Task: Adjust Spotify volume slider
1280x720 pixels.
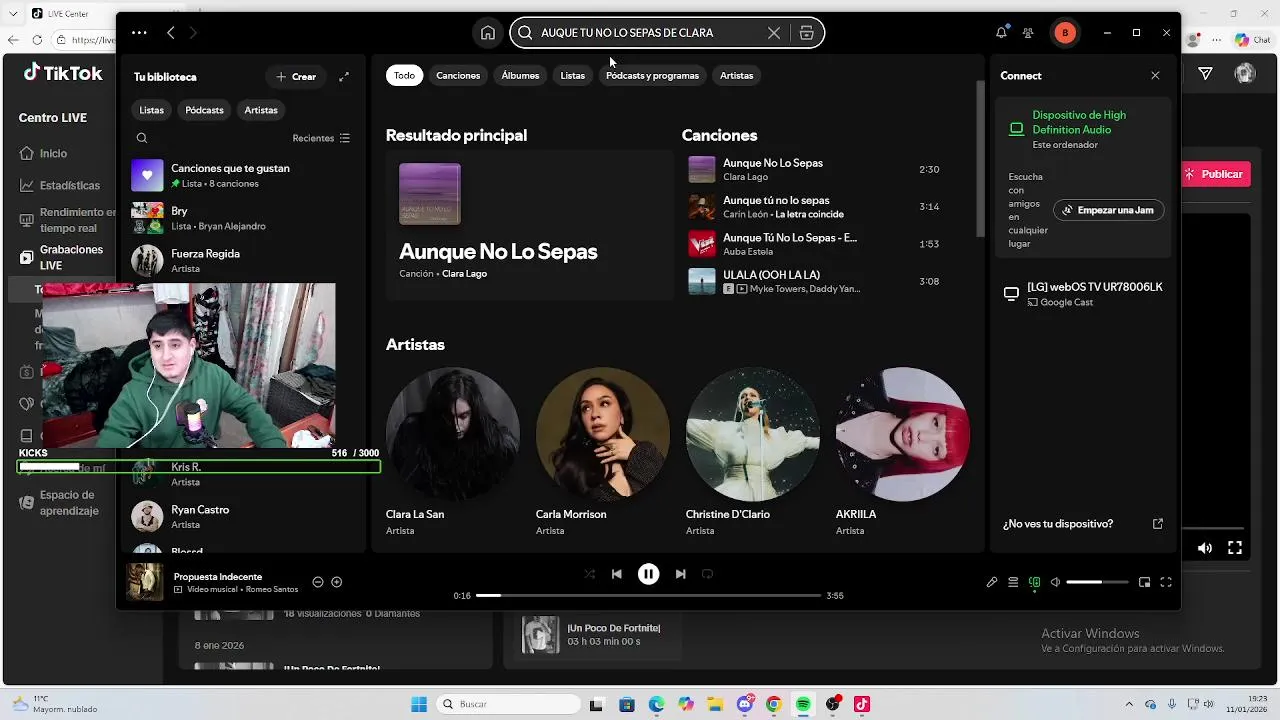Action: pyautogui.click(x=1097, y=582)
